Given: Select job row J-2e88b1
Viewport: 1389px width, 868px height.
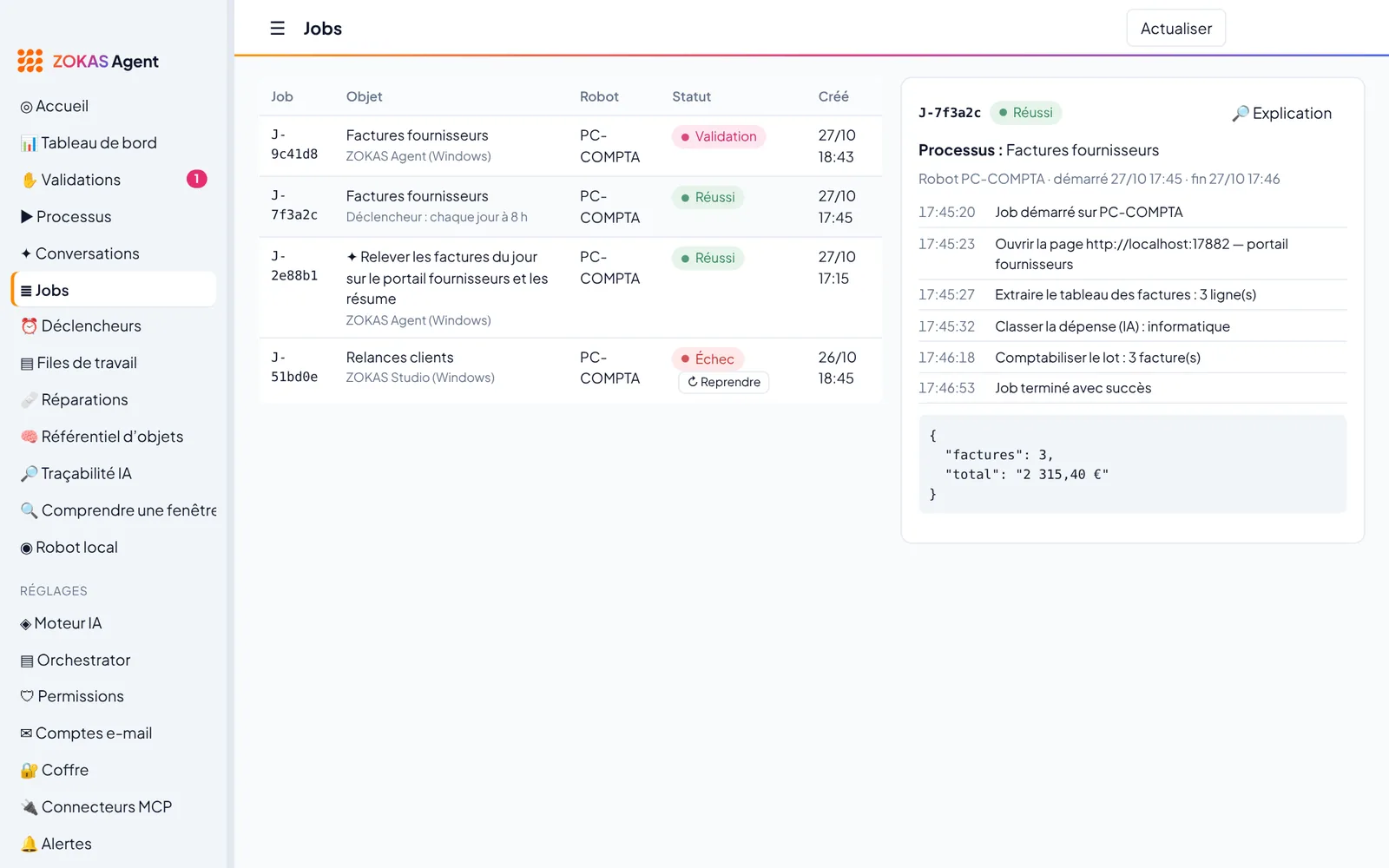Looking at the screenshot, I should pyautogui.click(x=570, y=287).
